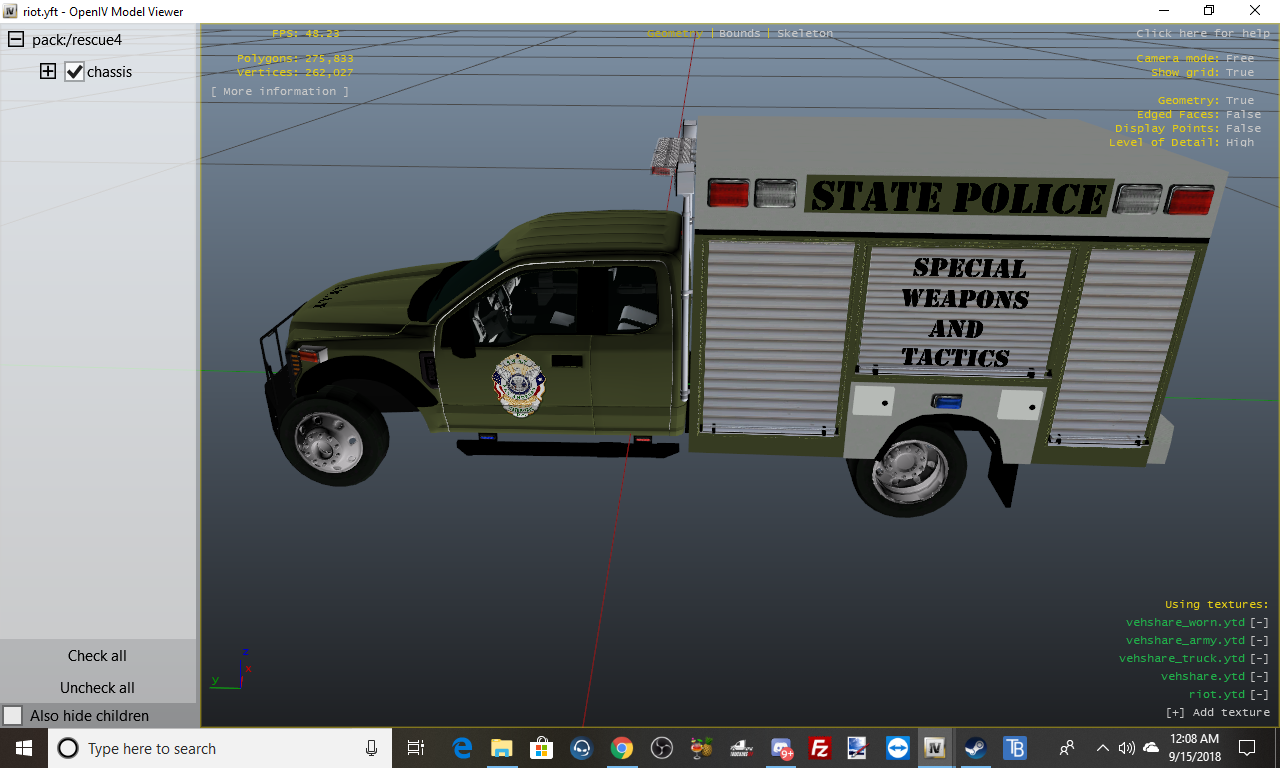Screen dimensions: 1280x768
Task: Open Discord from the taskbar
Action: [x=780, y=748]
